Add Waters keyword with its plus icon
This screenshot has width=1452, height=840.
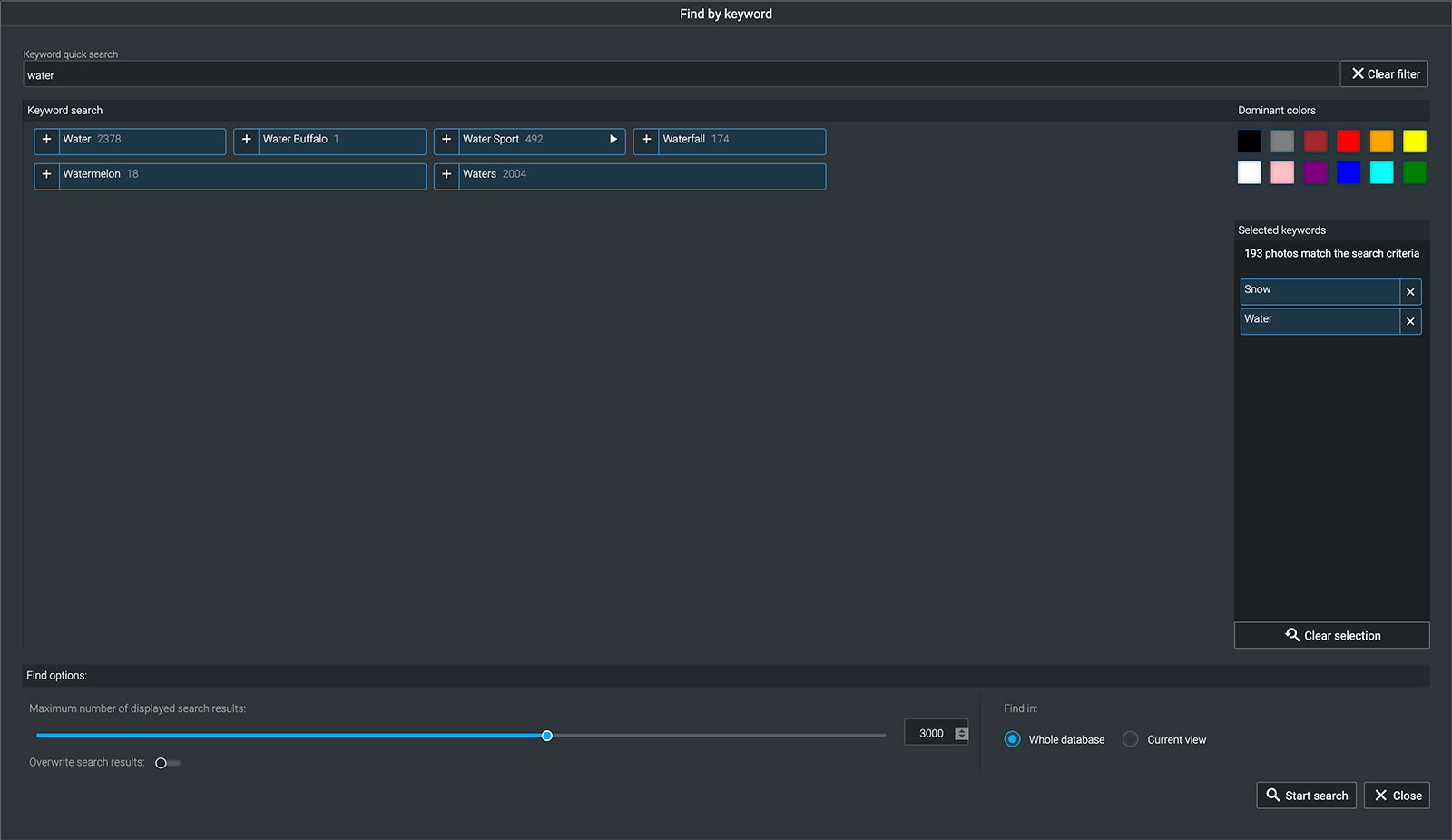(x=446, y=174)
